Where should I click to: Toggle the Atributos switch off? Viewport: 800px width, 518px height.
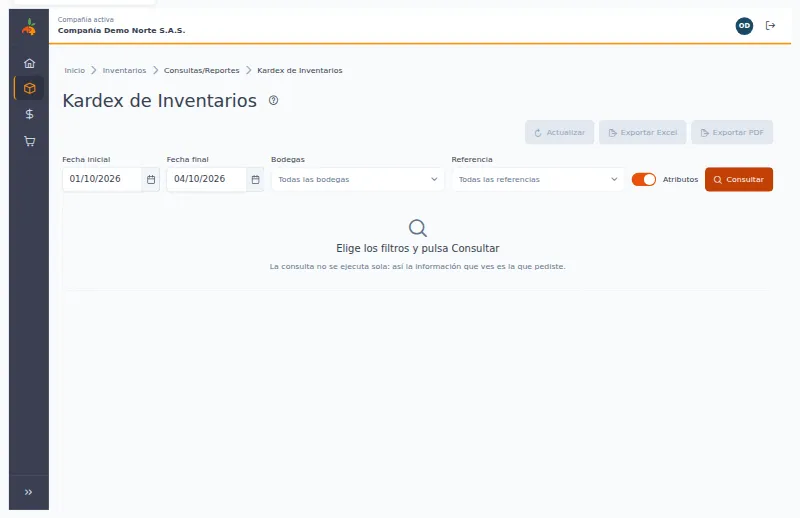click(644, 180)
